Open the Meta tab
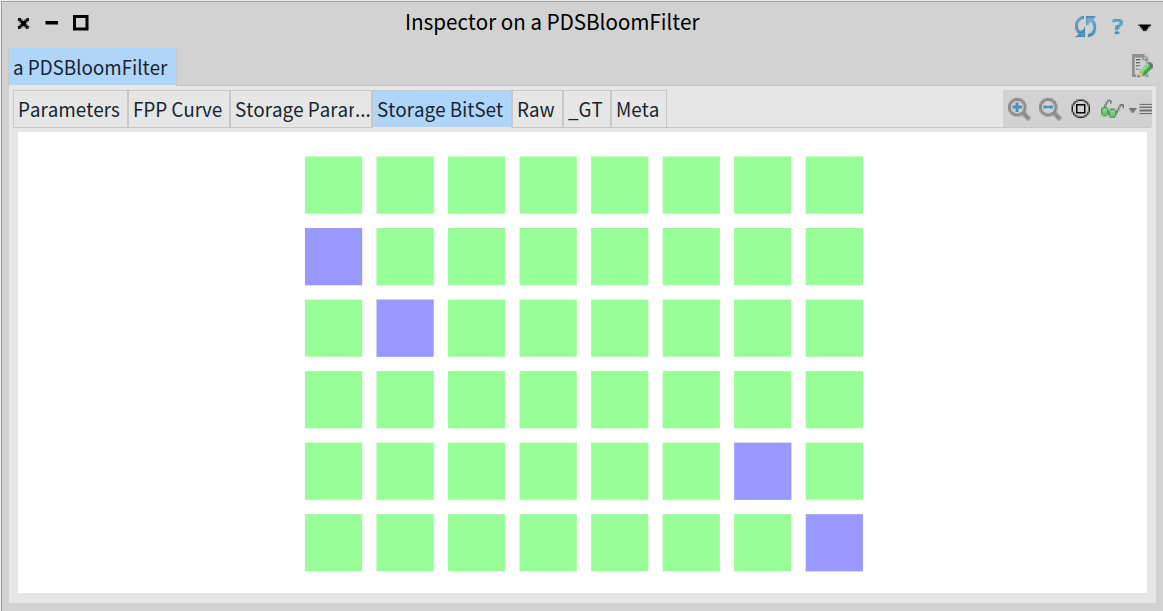The width and height of the screenshot is (1163, 611). (x=638, y=110)
